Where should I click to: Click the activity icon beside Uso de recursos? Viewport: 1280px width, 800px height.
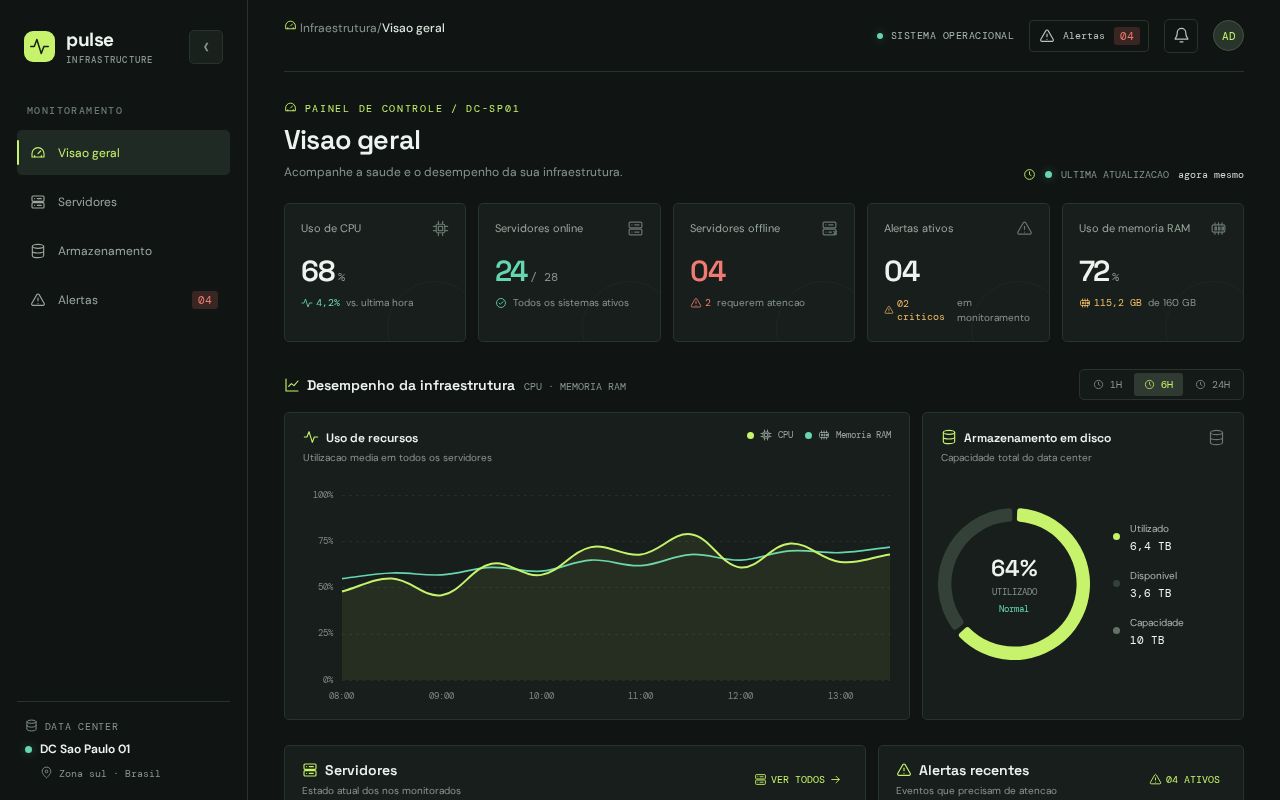[x=311, y=438]
